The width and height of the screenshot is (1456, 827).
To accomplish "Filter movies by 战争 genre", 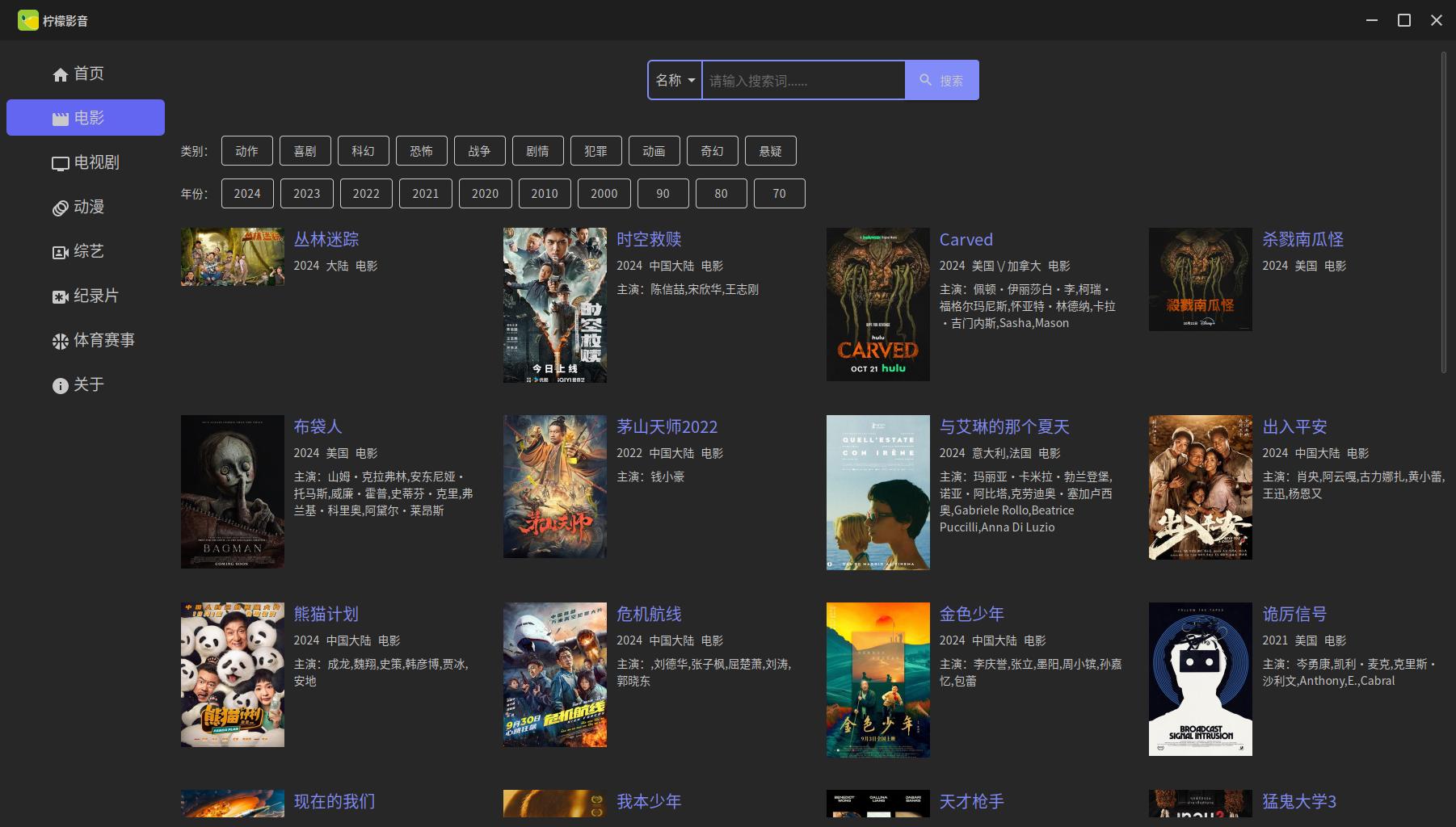I will coord(480,151).
